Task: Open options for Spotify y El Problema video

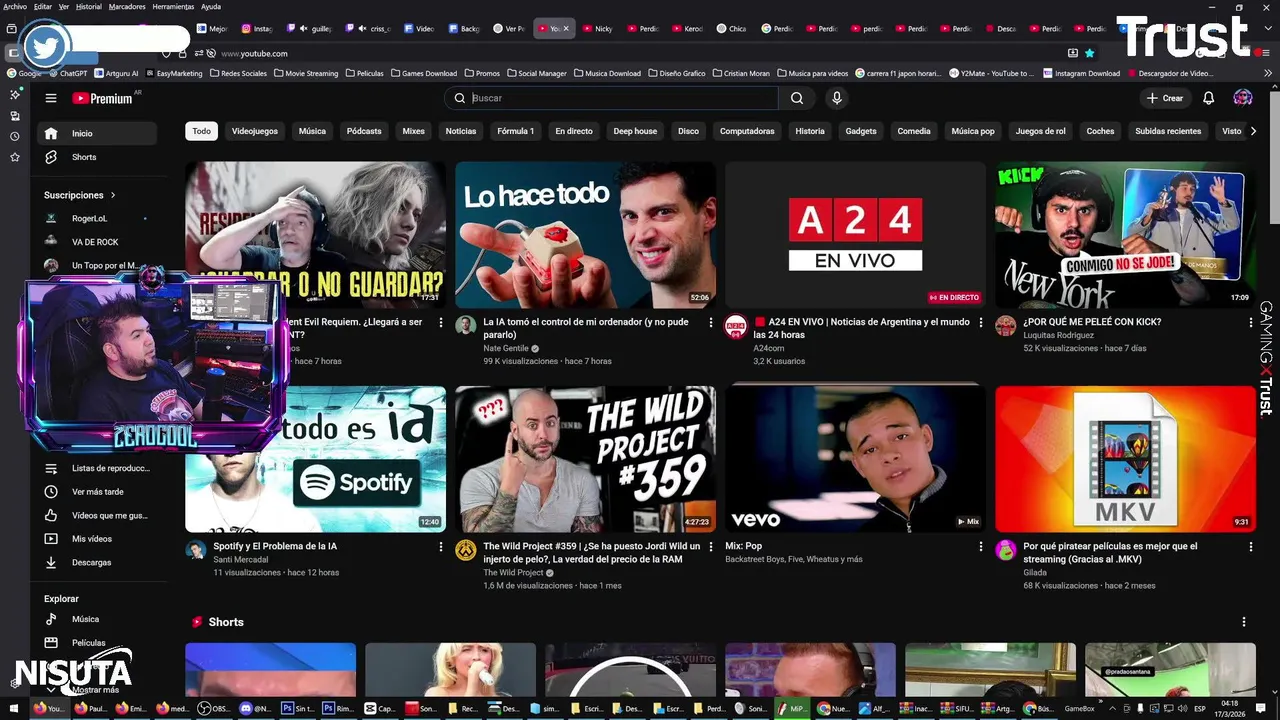Action: tap(441, 547)
